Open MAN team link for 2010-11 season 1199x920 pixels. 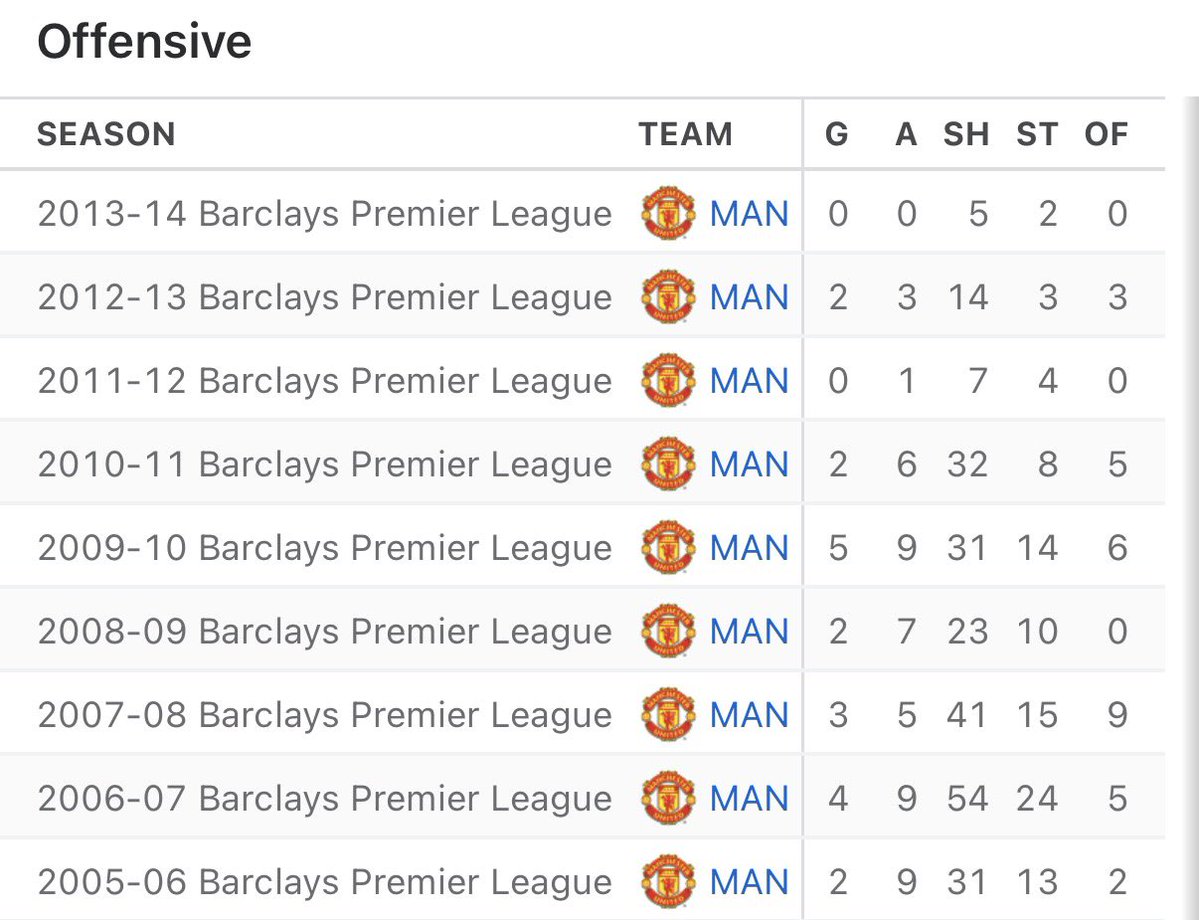[x=749, y=464]
